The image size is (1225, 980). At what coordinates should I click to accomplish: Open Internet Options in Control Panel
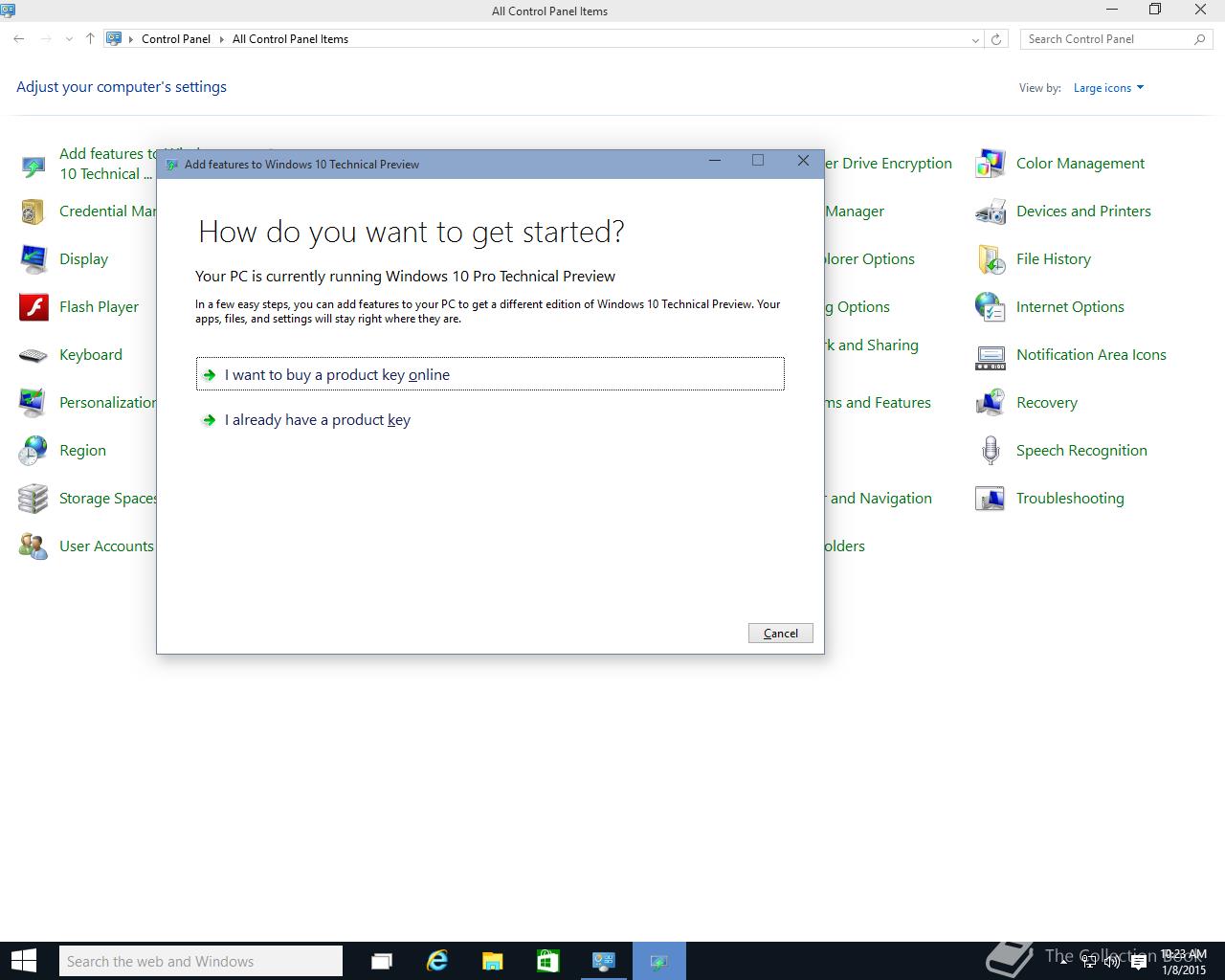(1050, 307)
